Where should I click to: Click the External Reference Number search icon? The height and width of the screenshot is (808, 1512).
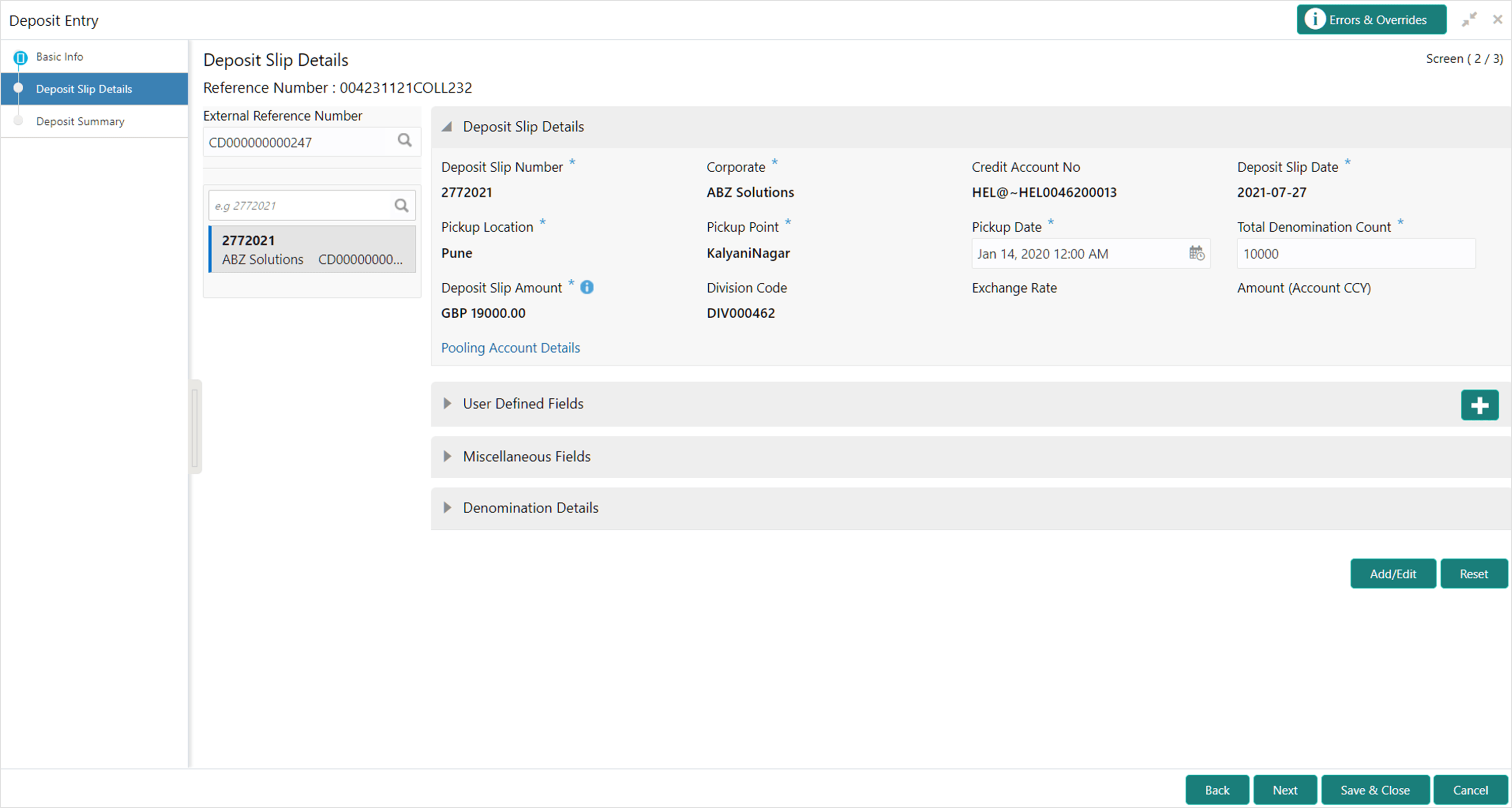tap(405, 140)
